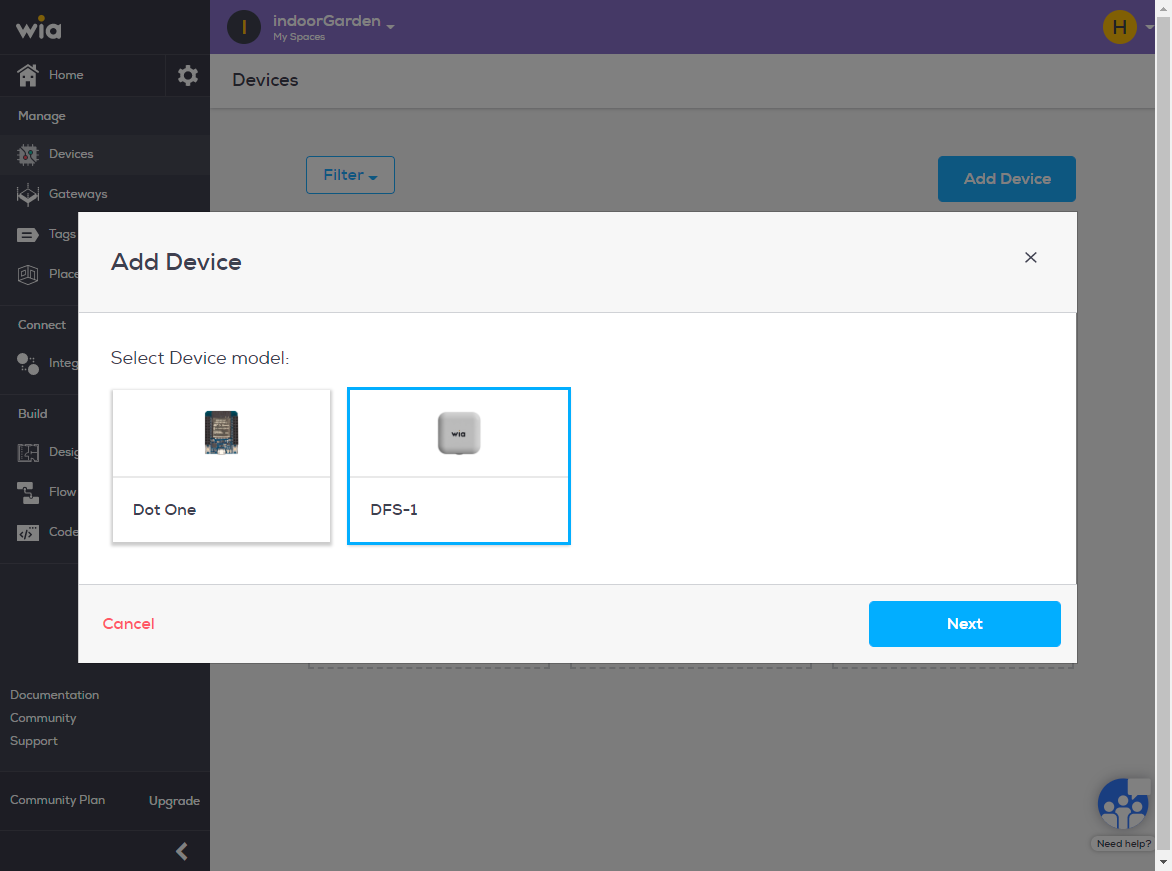Open the Community link

tap(43, 718)
